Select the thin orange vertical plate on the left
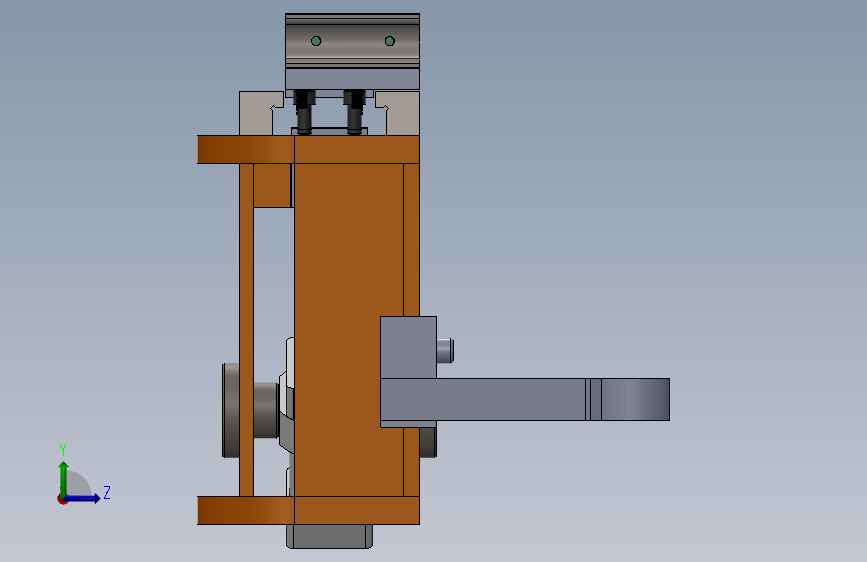Image resolution: width=867 pixels, height=562 pixels. [247, 330]
